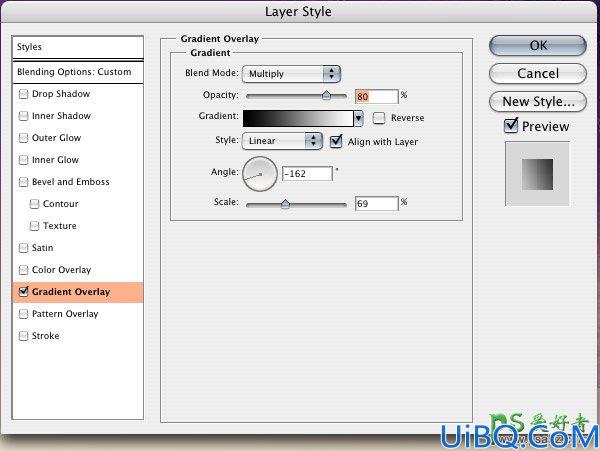600x451 pixels.
Task: Click the Cancel button
Action: pos(538,73)
